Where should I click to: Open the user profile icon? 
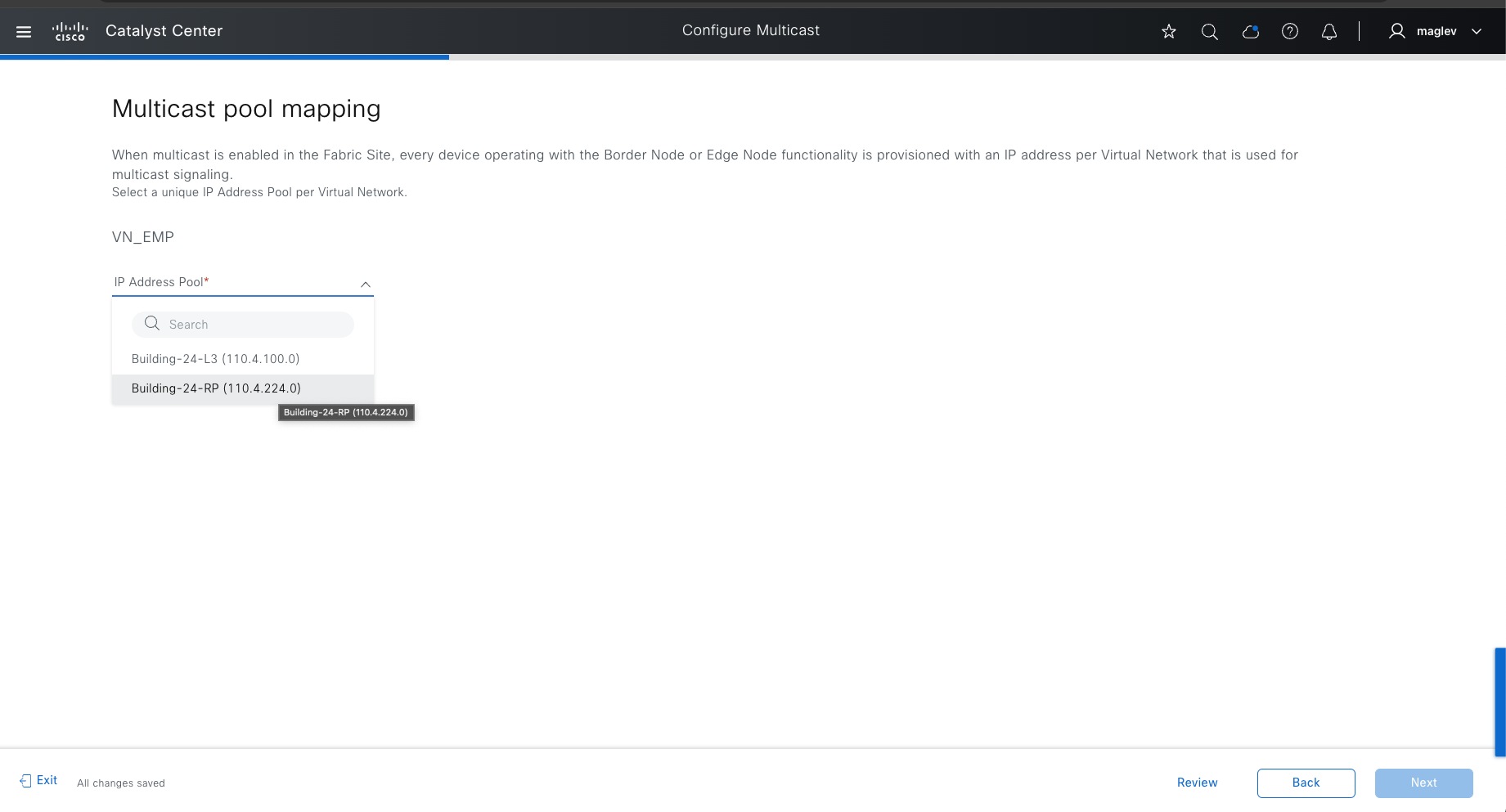[1396, 31]
